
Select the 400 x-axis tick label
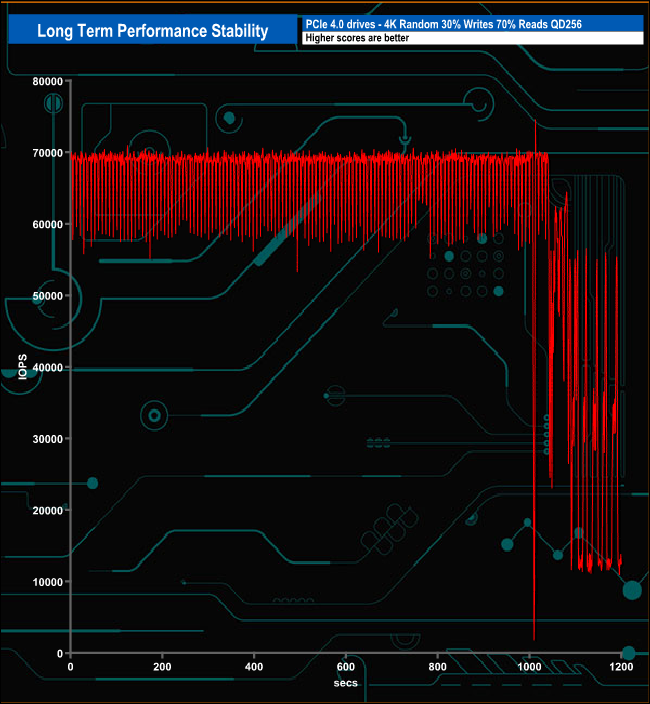254,666
